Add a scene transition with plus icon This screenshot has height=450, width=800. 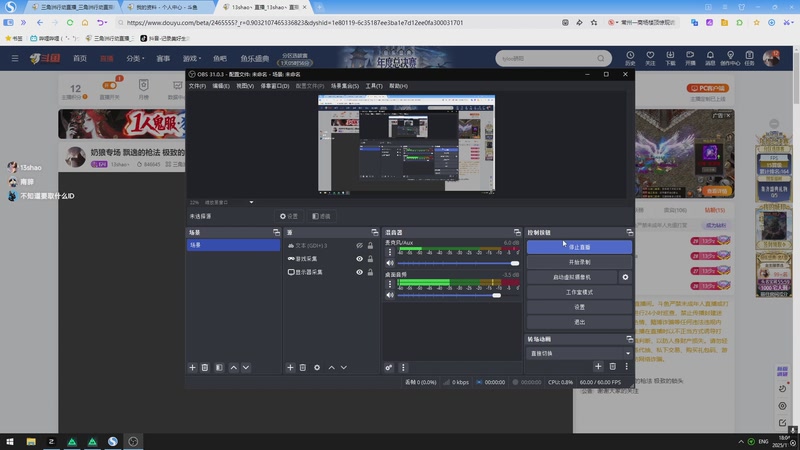pyautogui.click(x=598, y=366)
